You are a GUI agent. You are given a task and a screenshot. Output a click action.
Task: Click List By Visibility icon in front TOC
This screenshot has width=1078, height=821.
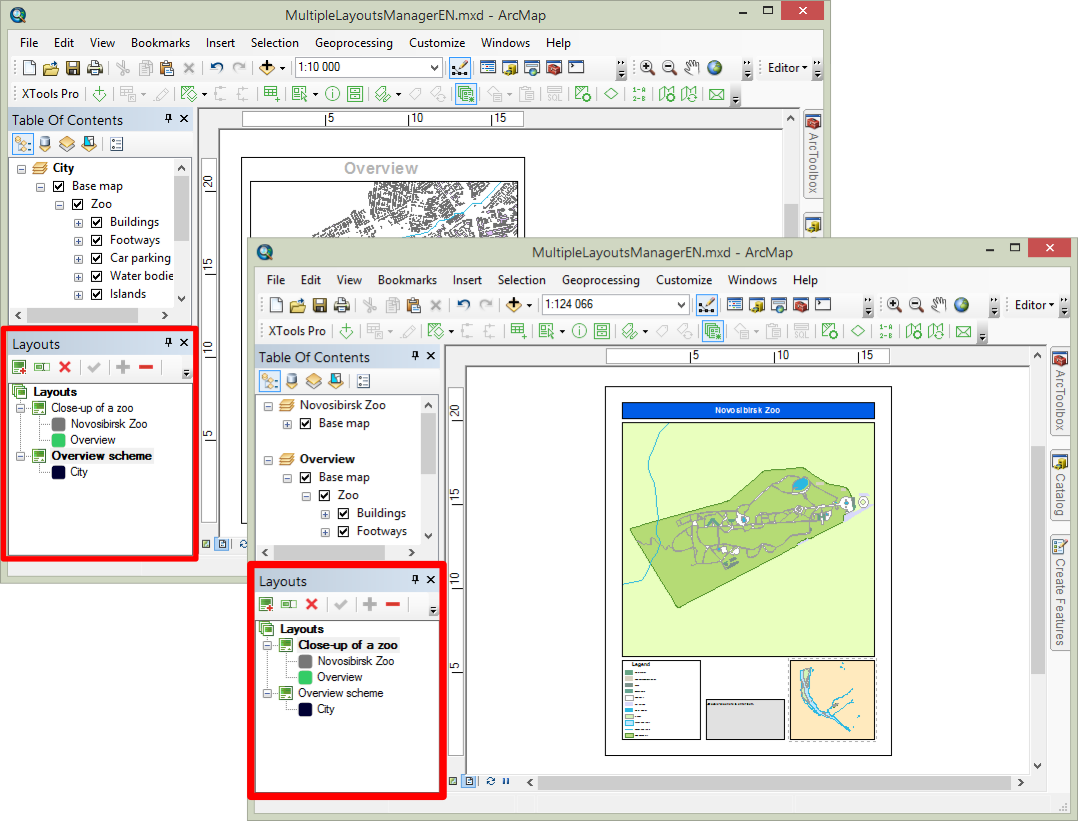[x=314, y=381]
